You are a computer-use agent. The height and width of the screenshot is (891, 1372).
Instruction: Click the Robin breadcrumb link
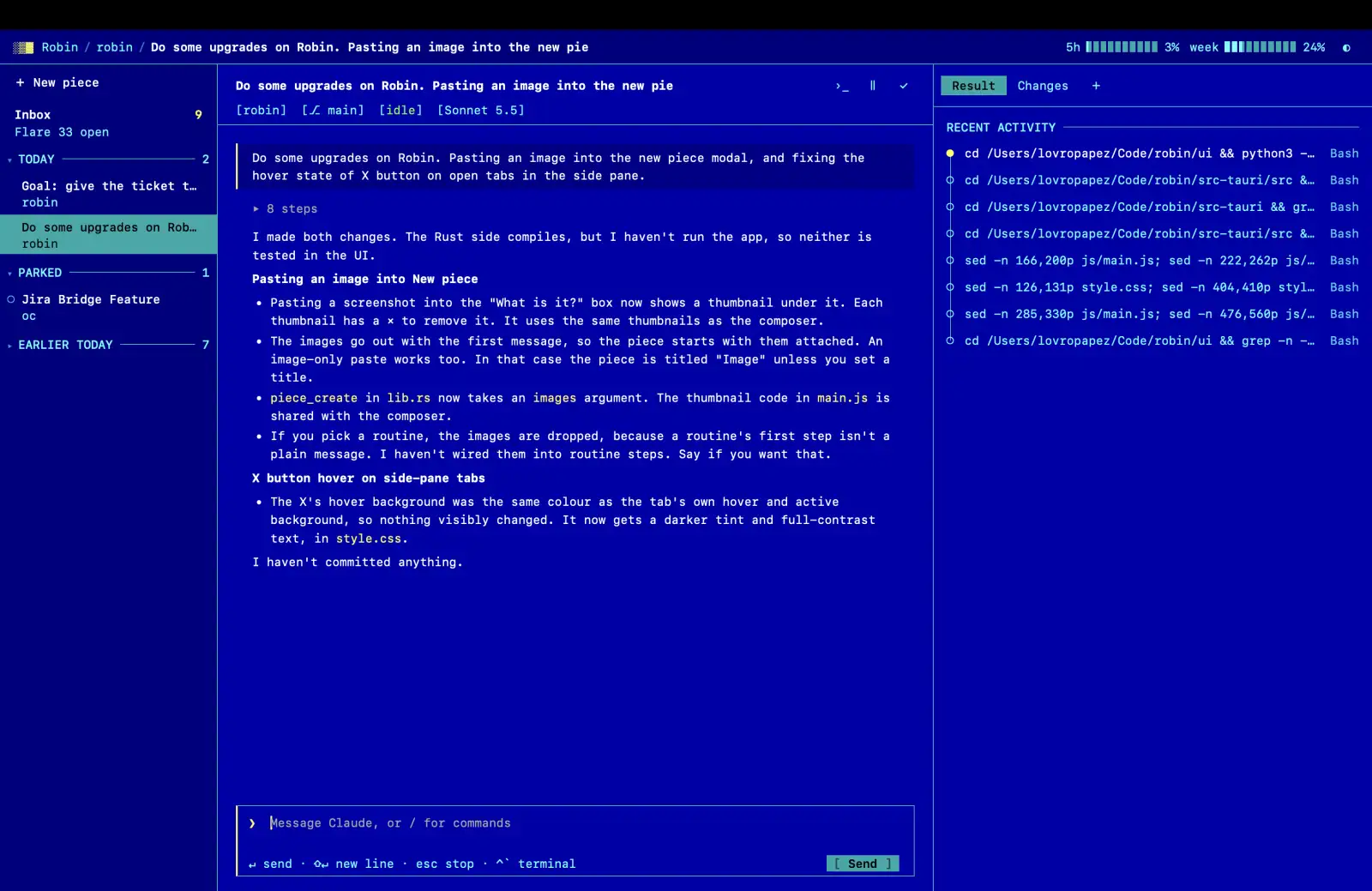(60, 47)
